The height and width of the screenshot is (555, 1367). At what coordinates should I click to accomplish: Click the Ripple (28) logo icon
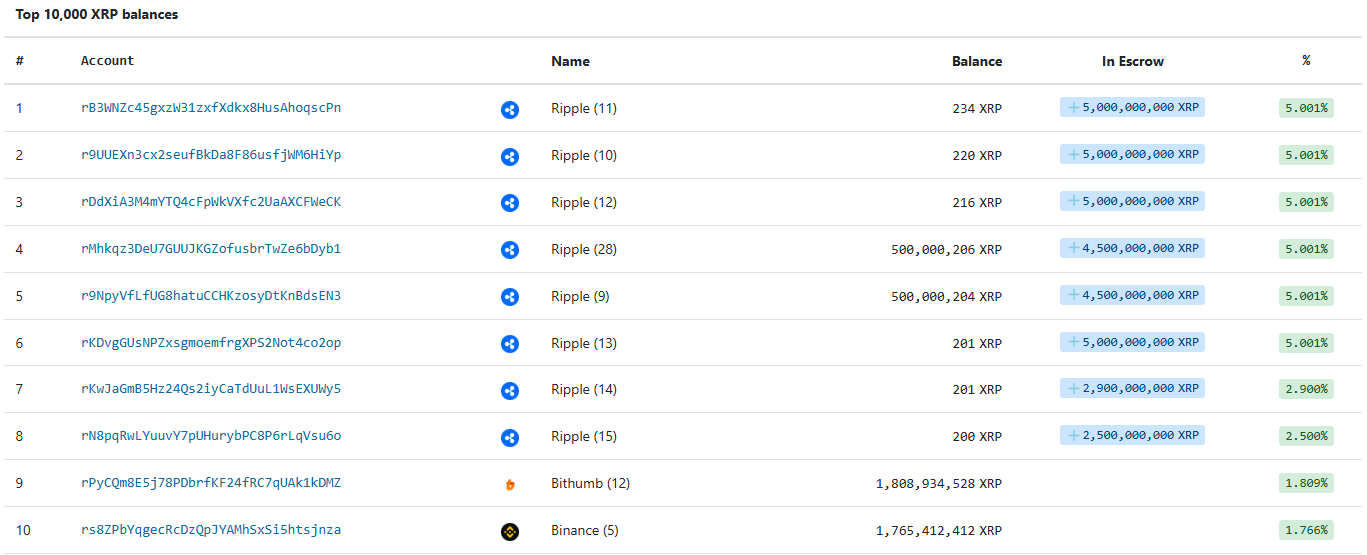510,251
